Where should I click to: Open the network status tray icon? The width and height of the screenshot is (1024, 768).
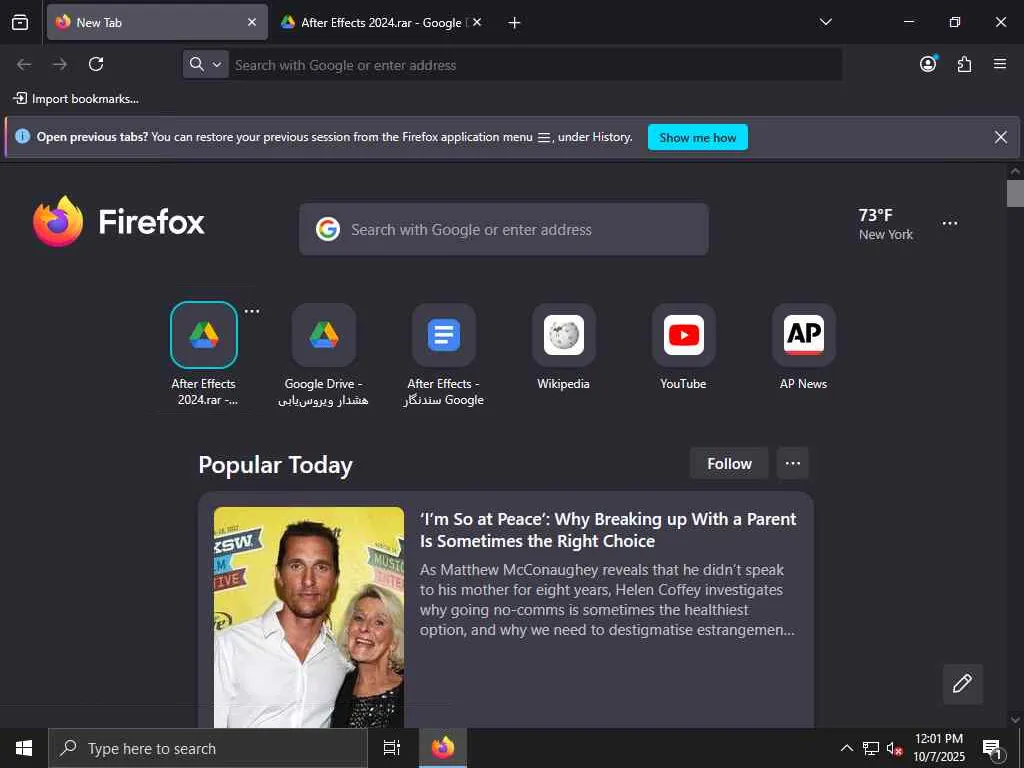click(x=871, y=748)
